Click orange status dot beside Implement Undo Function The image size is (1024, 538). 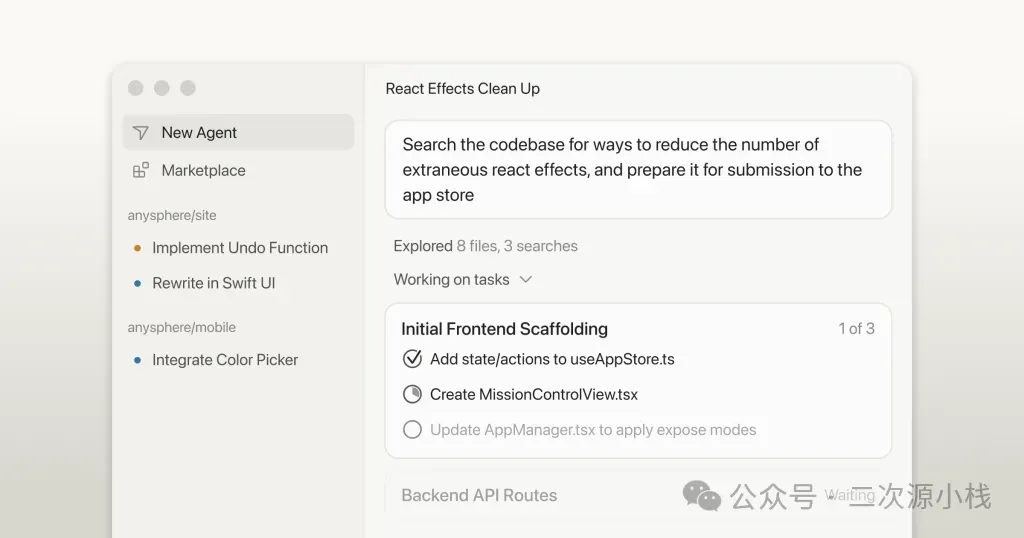pyautogui.click(x=137, y=248)
